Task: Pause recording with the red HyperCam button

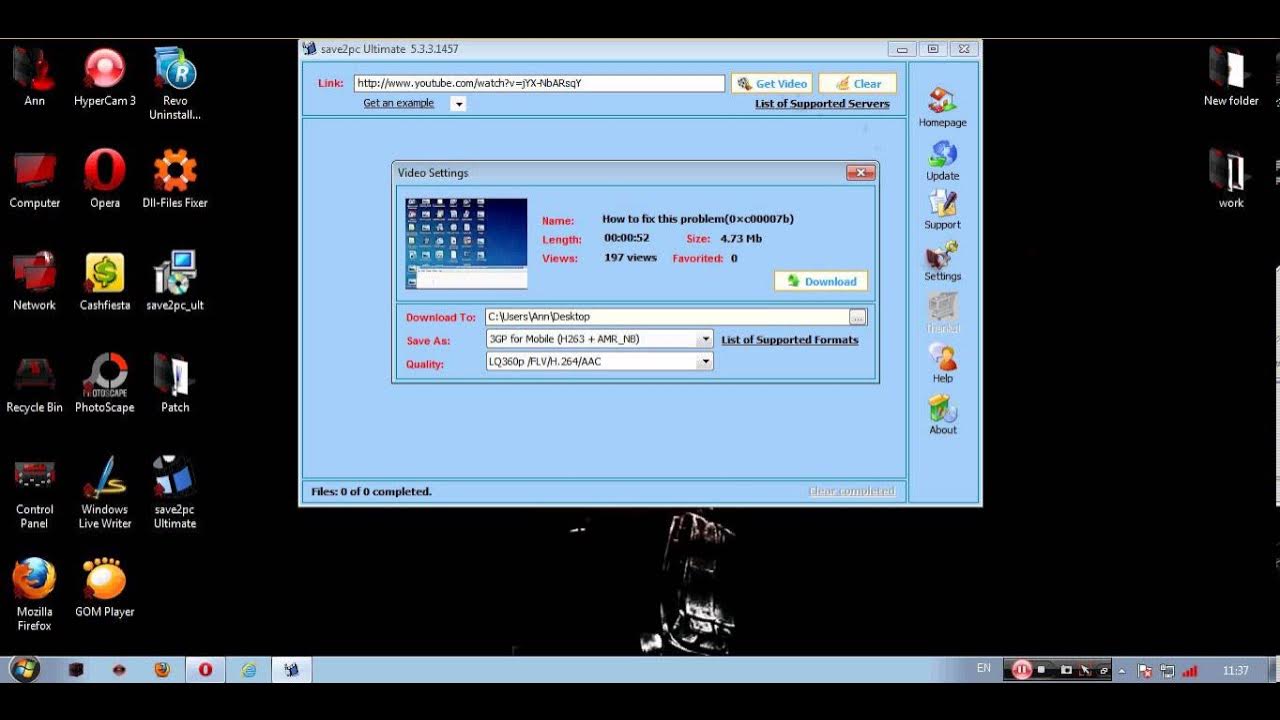Action: (1022, 670)
